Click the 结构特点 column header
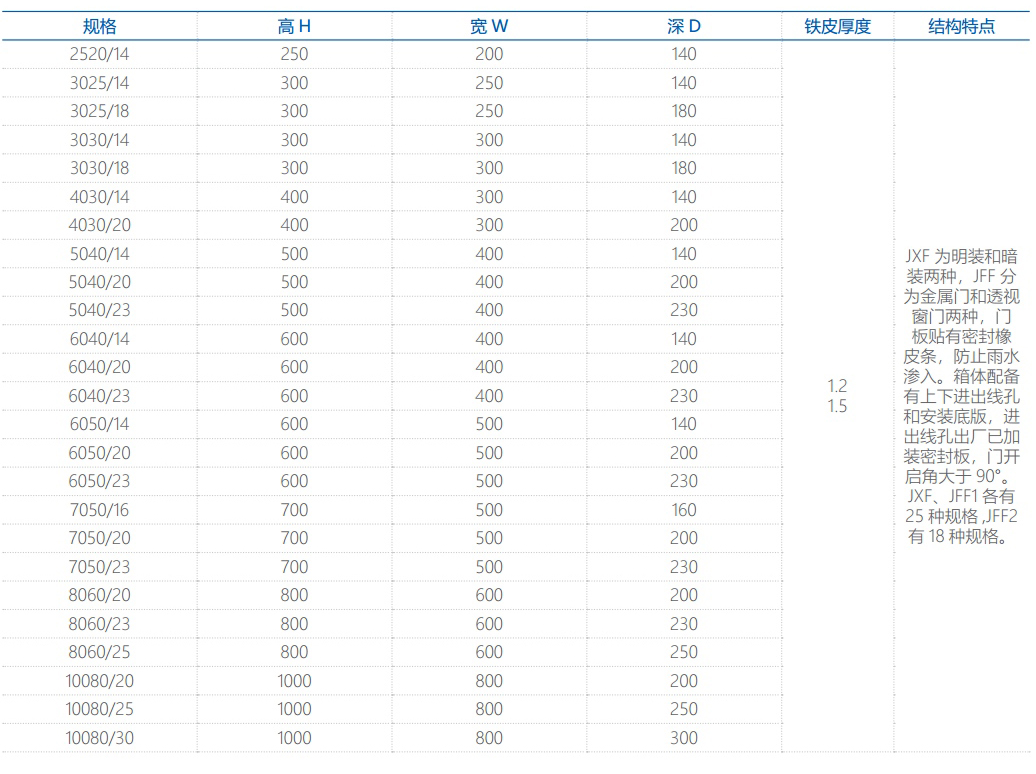This screenshot has width=1036, height=774. [961, 27]
